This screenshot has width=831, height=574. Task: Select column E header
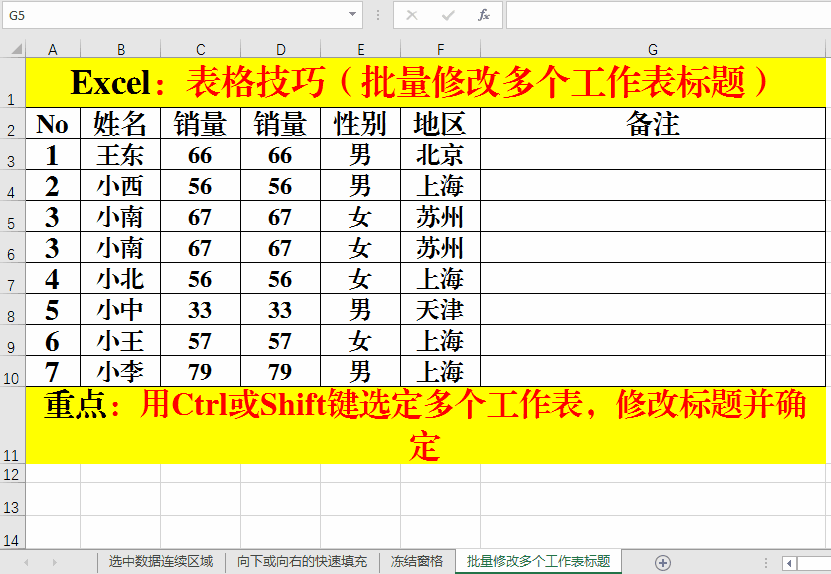(x=360, y=50)
